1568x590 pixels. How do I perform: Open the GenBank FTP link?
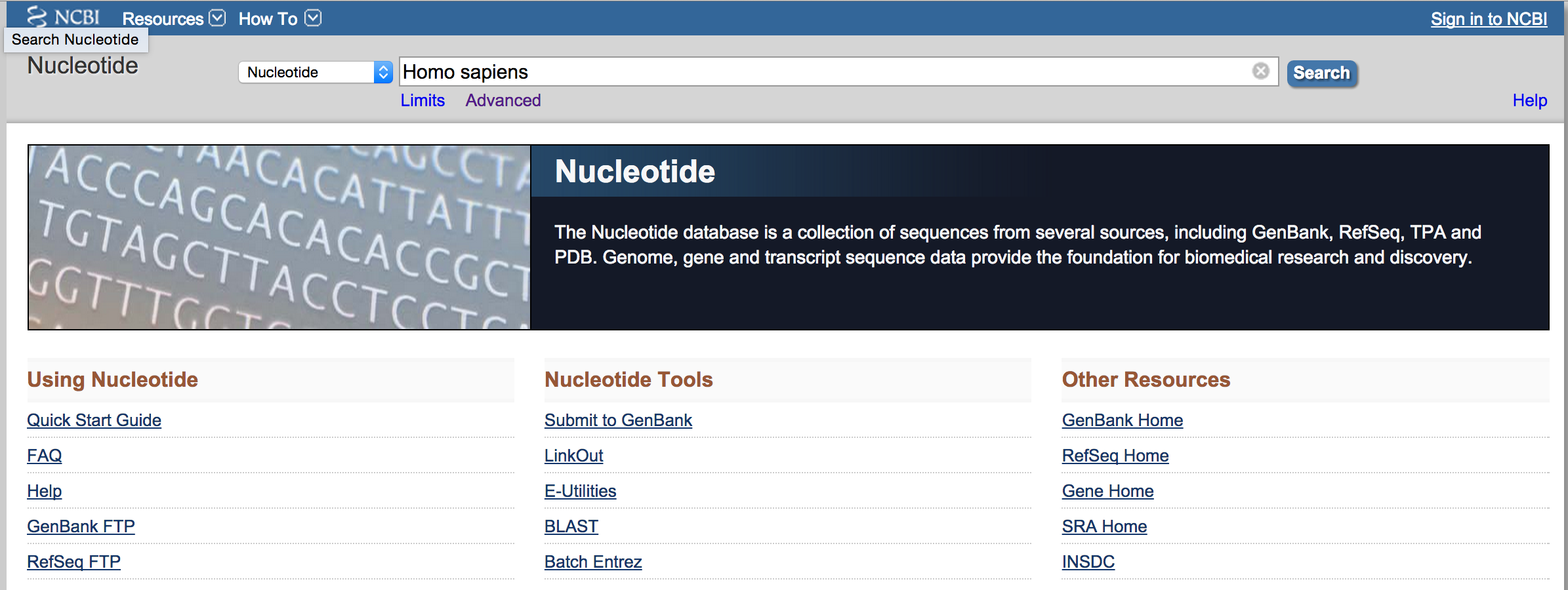tap(81, 526)
